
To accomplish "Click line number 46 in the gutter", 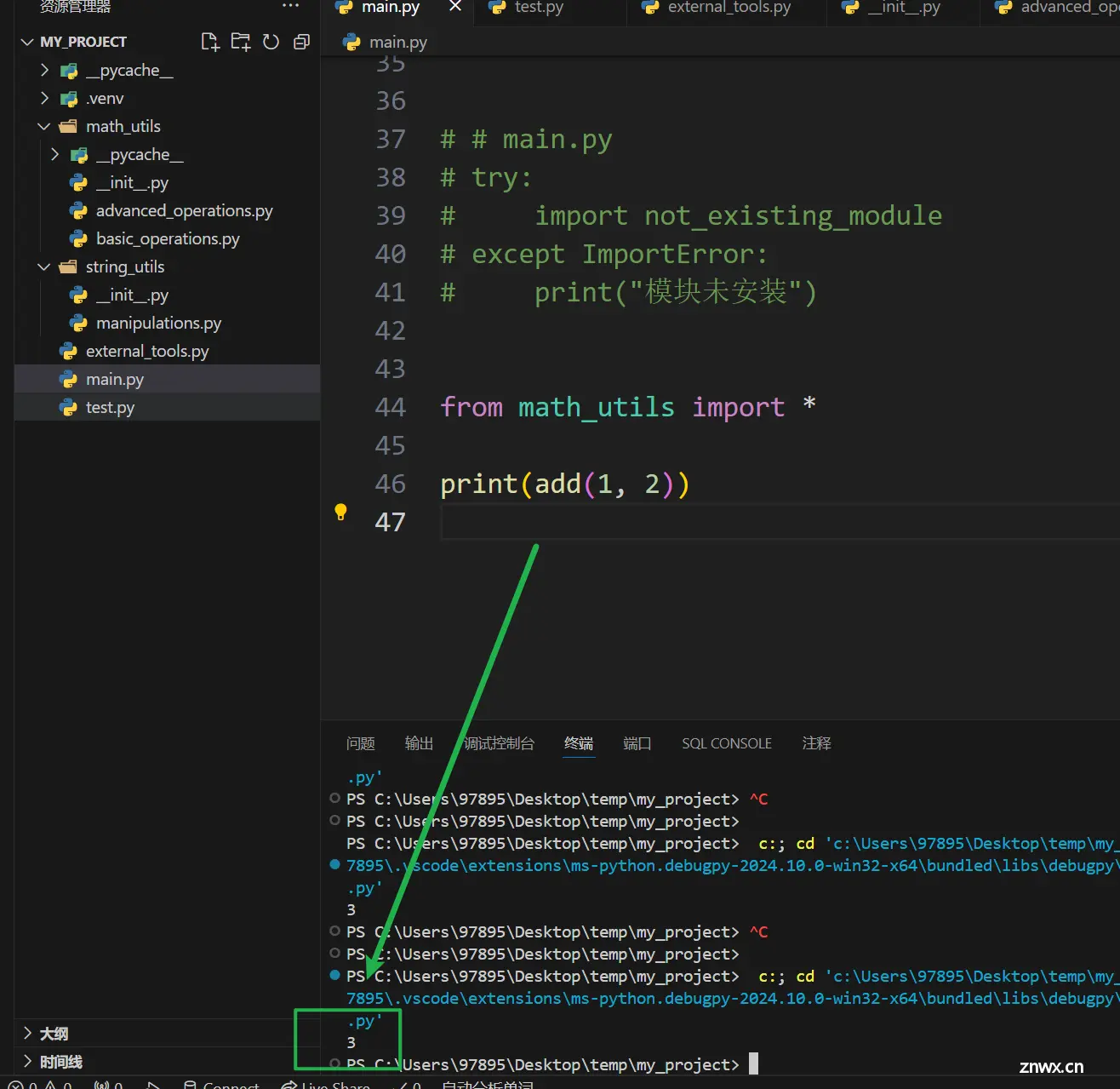I will 390,484.
